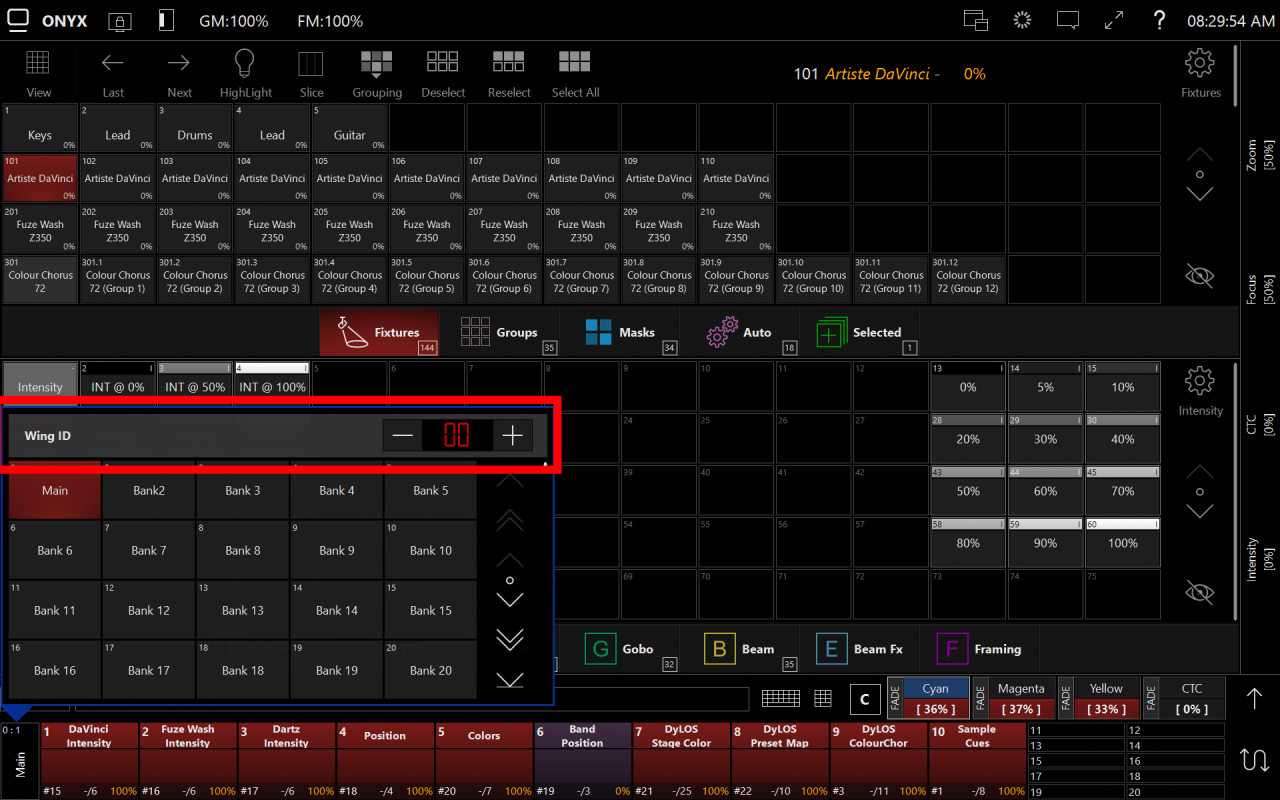Select Bank 7 button
This screenshot has height=800, width=1280.
tap(149, 550)
